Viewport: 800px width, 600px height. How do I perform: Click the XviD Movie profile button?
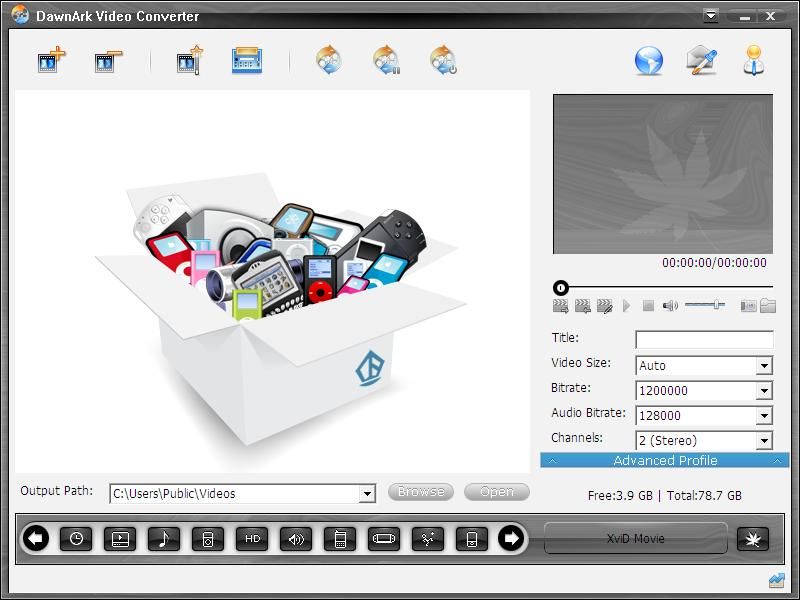(x=636, y=538)
